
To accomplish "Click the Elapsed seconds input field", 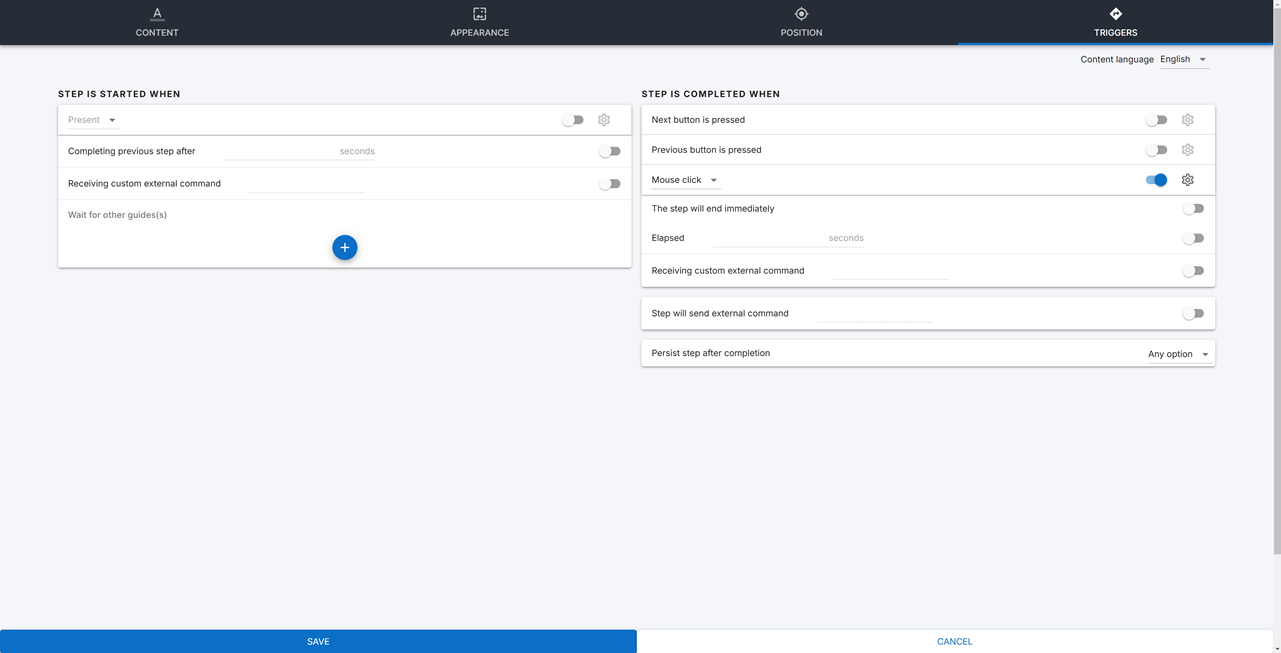I will [770, 238].
